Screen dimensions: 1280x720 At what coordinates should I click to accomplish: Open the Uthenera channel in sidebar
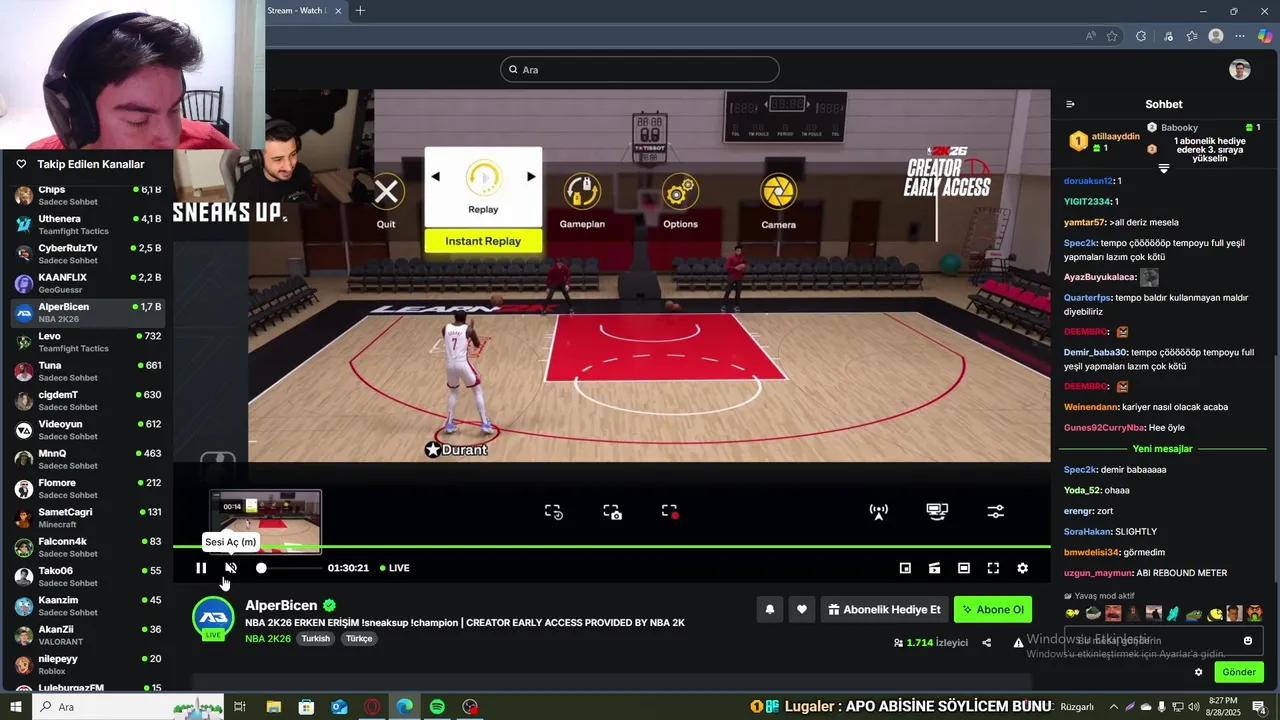tap(88, 224)
